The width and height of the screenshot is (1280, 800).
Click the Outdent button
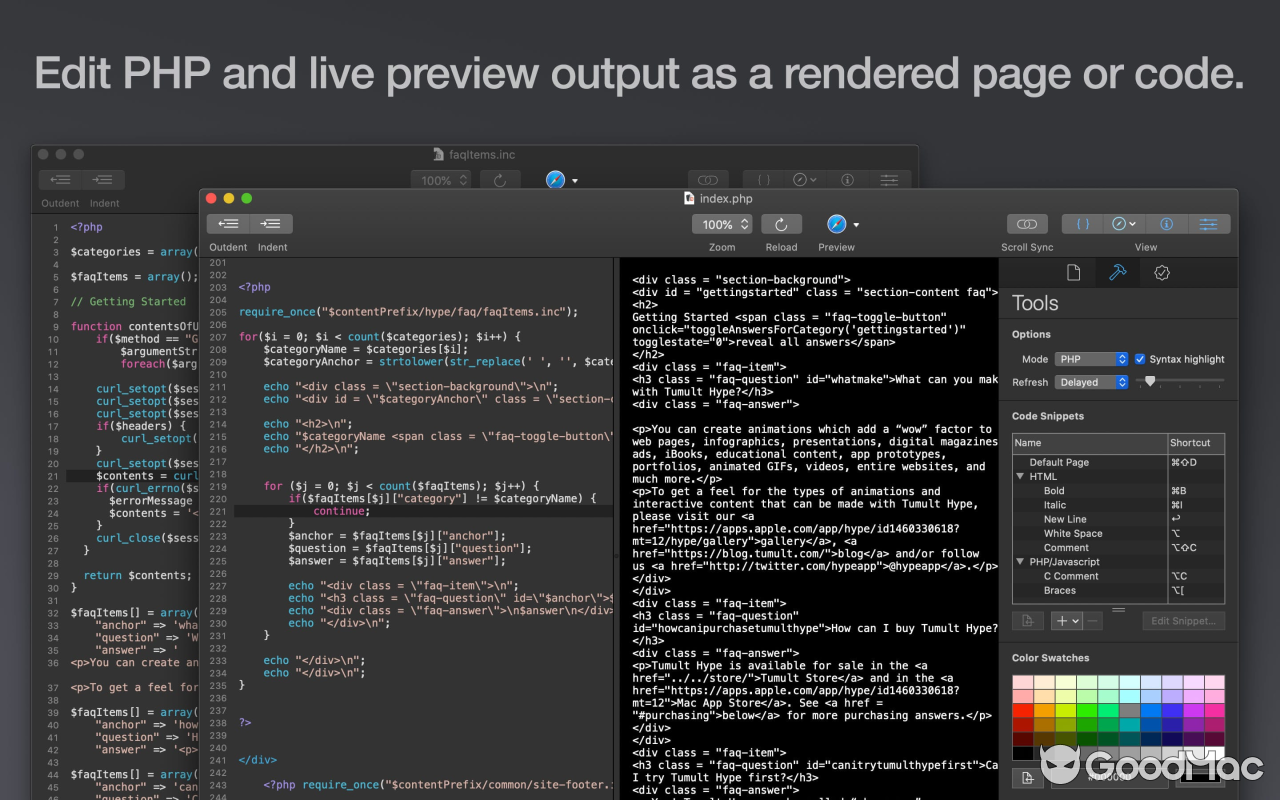tap(227, 223)
